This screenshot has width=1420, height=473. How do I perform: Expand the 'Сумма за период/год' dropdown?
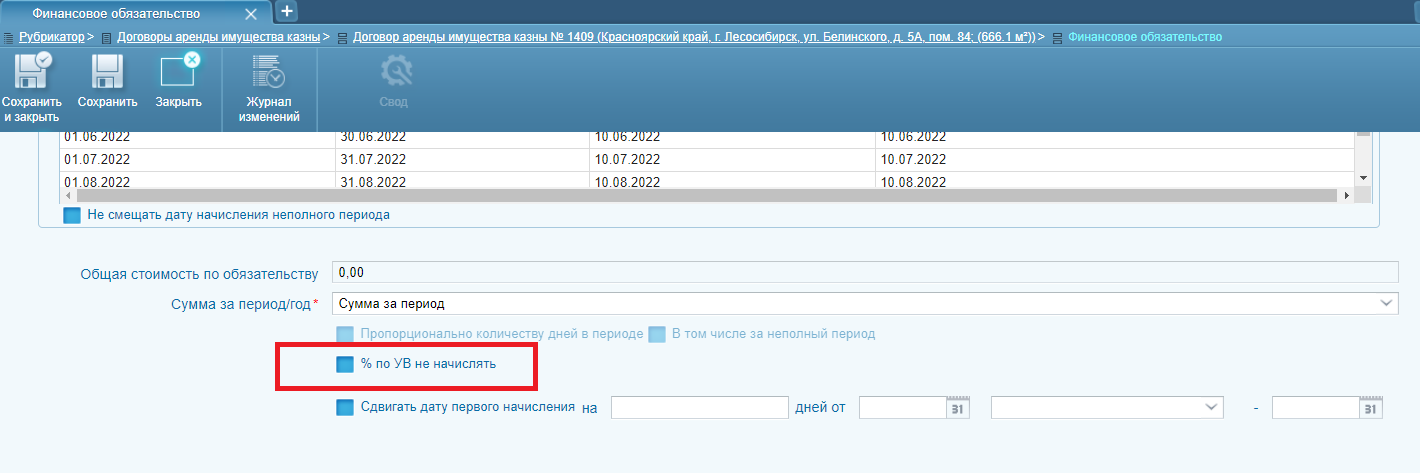(x=1386, y=303)
